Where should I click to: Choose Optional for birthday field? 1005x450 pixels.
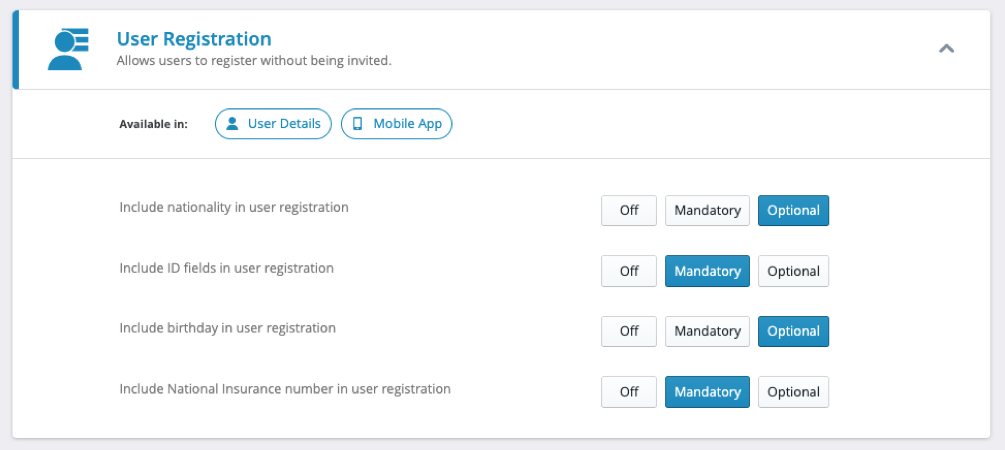click(x=793, y=331)
